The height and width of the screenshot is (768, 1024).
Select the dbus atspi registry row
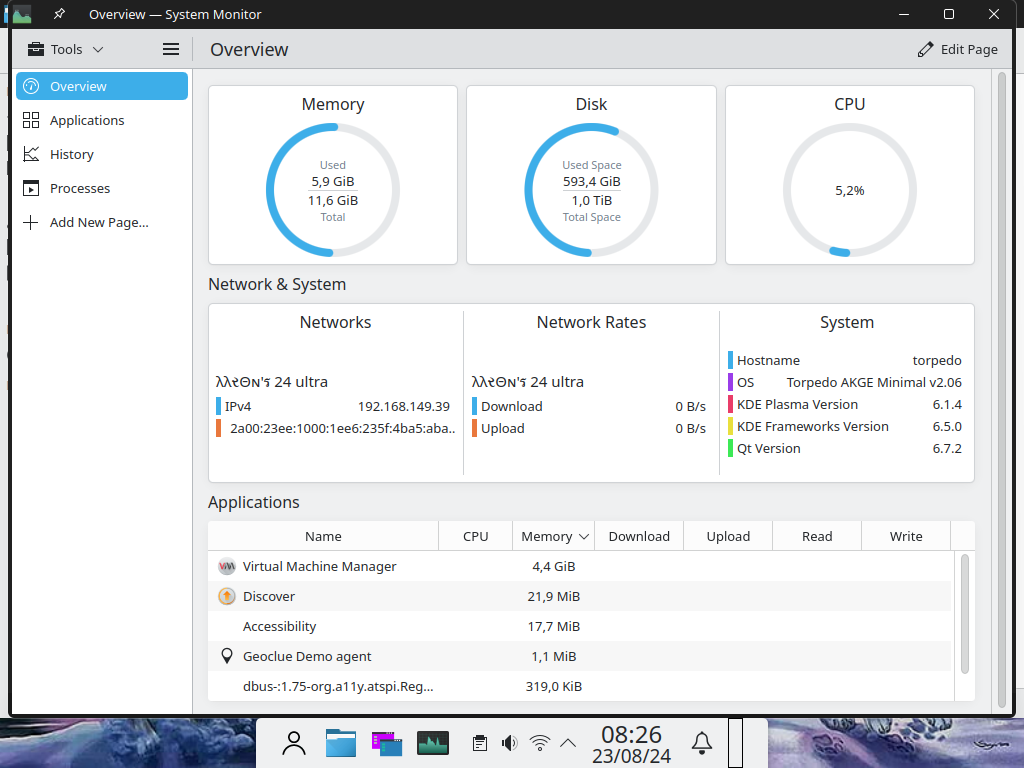581,686
